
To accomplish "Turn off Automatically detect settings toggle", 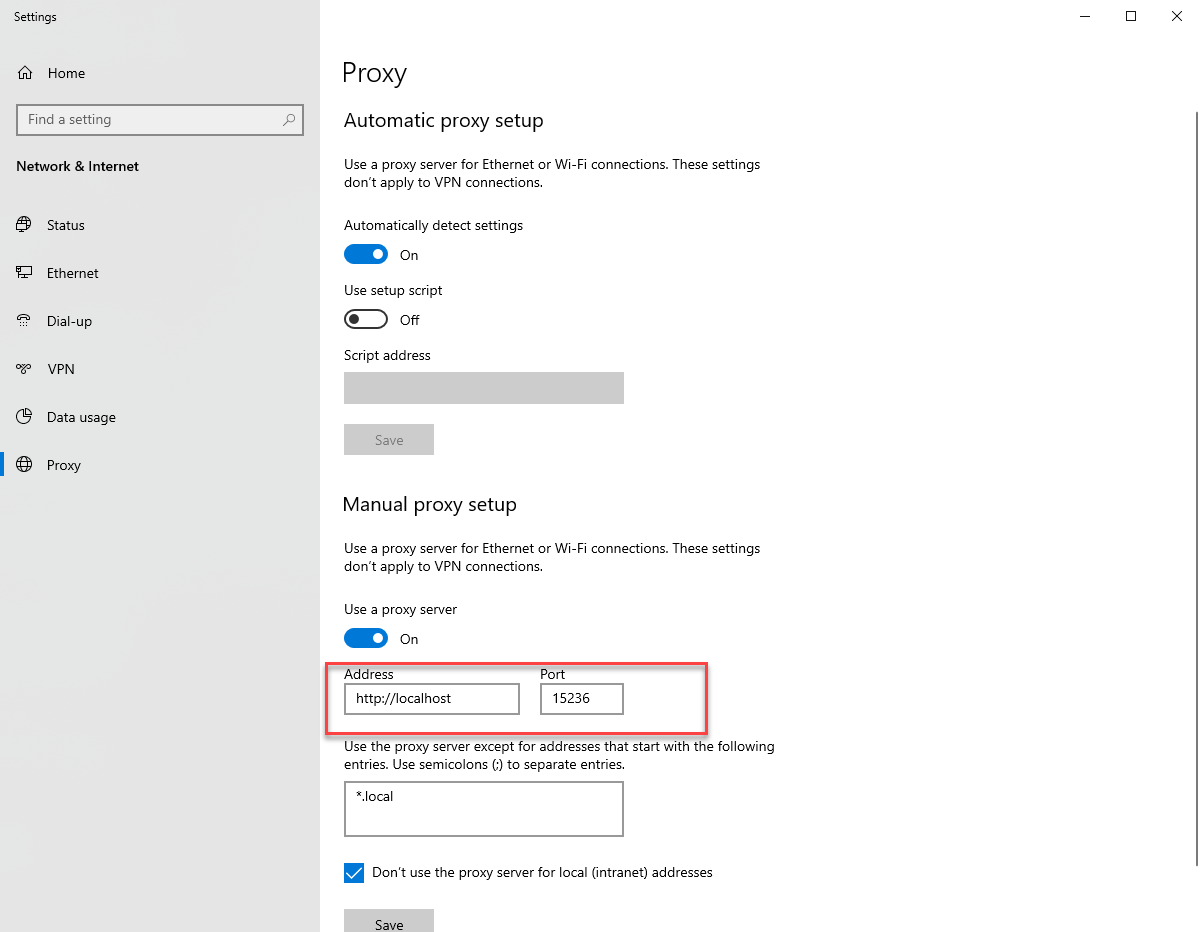I will 365,255.
